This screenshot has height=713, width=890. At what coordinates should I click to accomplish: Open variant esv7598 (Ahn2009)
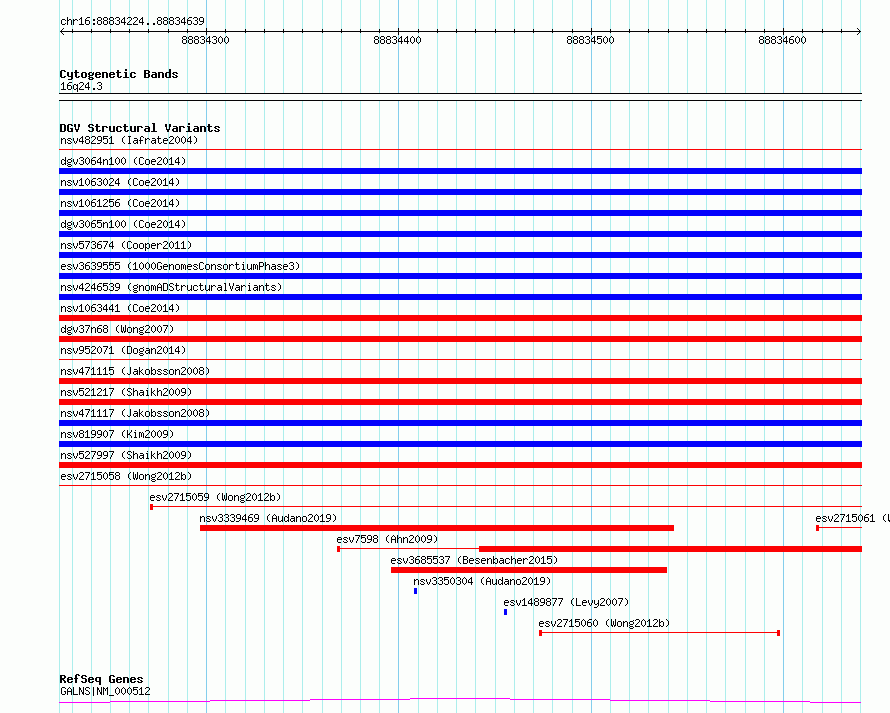(x=387, y=539)
